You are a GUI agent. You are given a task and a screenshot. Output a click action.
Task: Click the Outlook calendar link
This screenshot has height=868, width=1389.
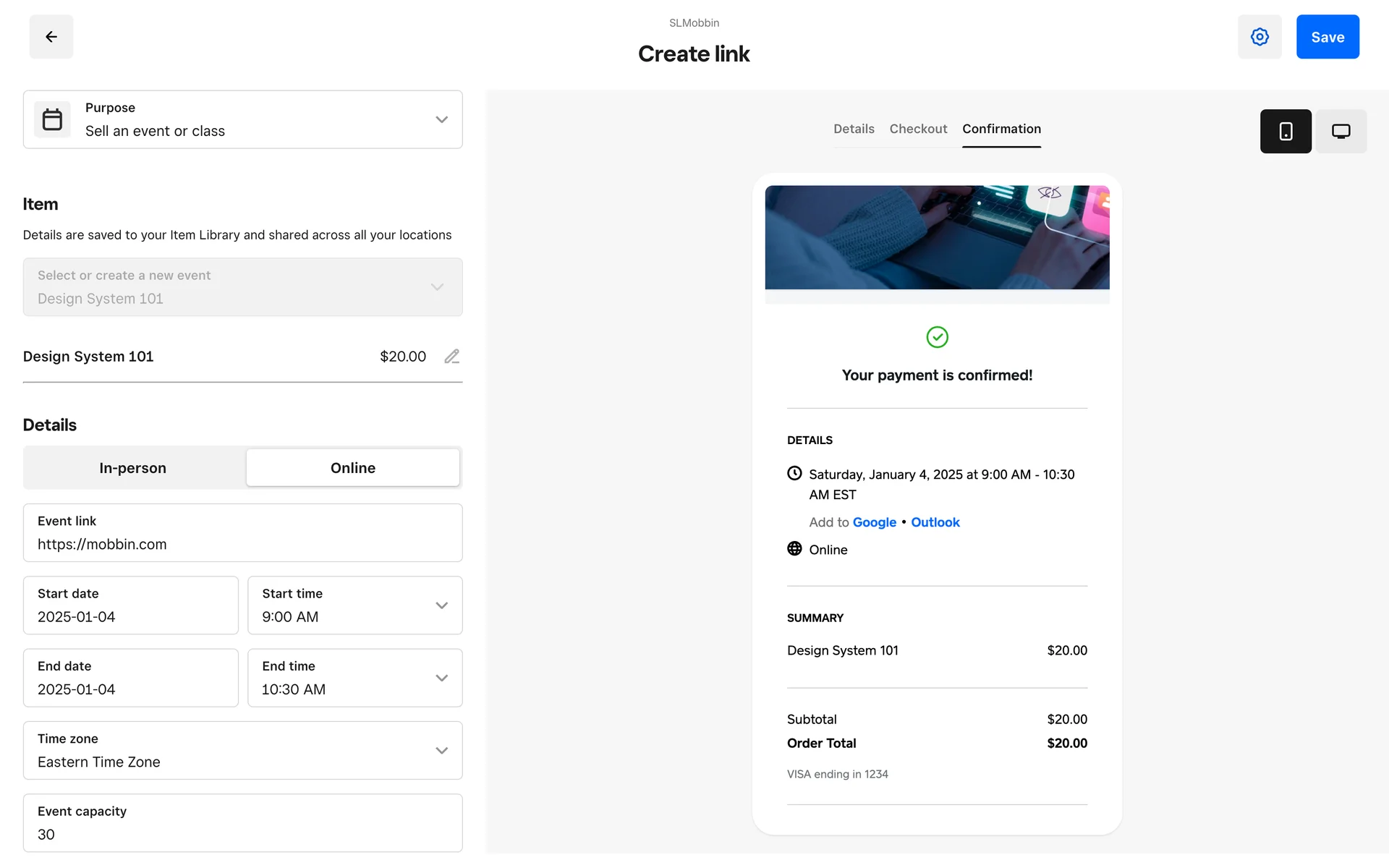(935, 522)
